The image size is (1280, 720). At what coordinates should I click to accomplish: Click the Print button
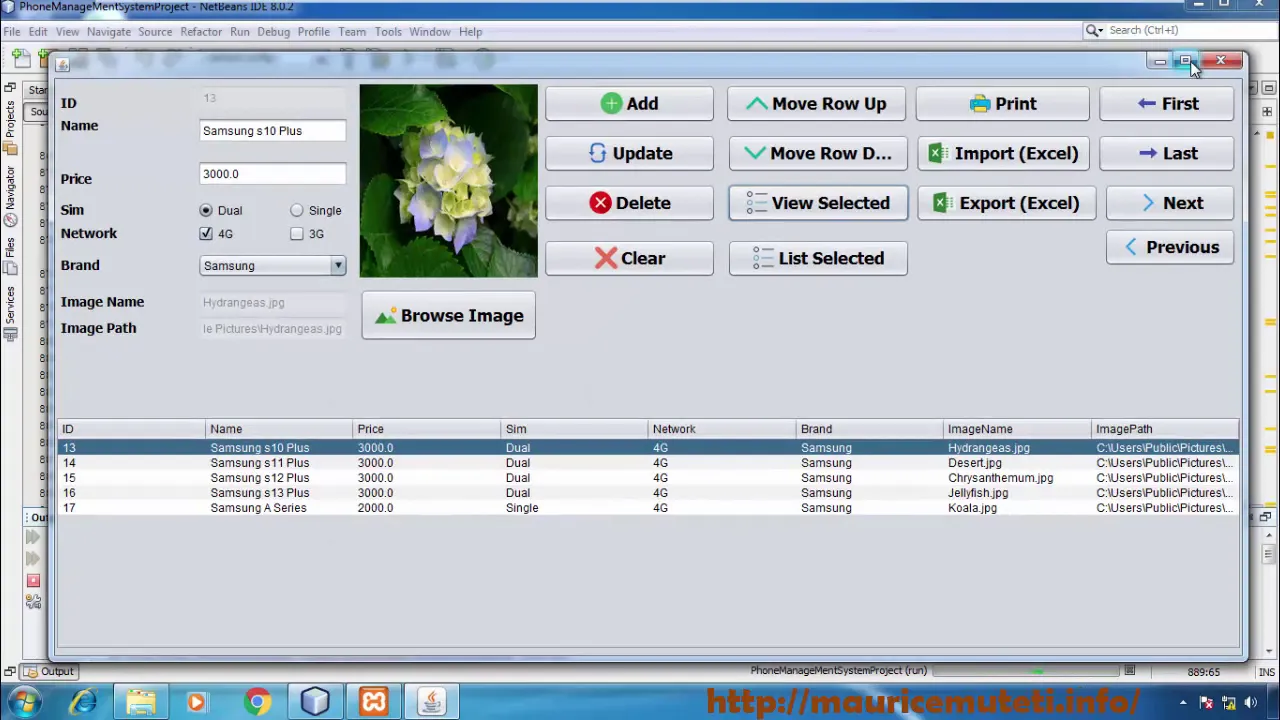pyautogui.click(x=1002, y=104)
